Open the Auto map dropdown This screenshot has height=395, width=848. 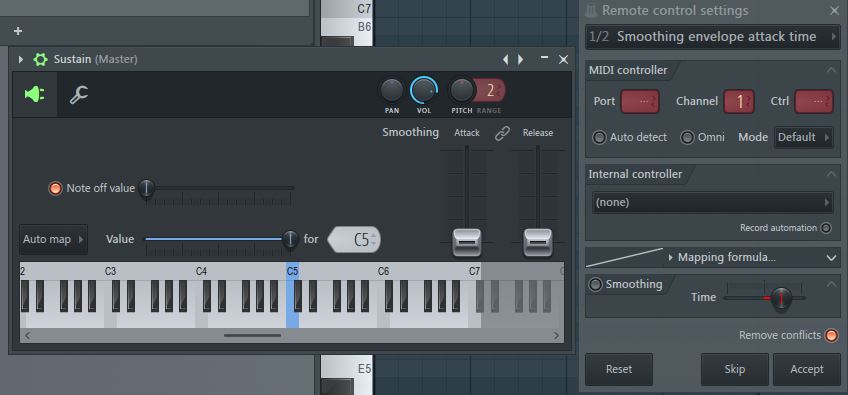pyautogui.click(x=53, y=239)
